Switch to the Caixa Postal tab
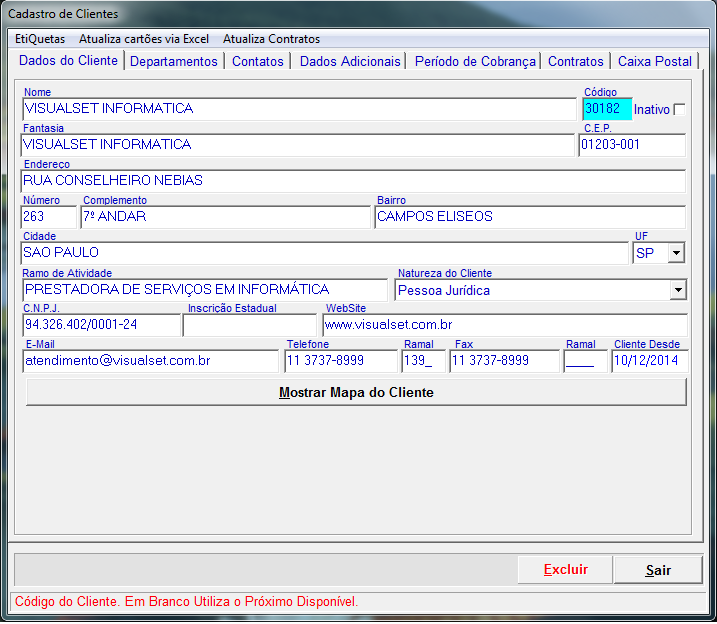The width and height of the screenshot is (717, 624). tap(654, 61)
